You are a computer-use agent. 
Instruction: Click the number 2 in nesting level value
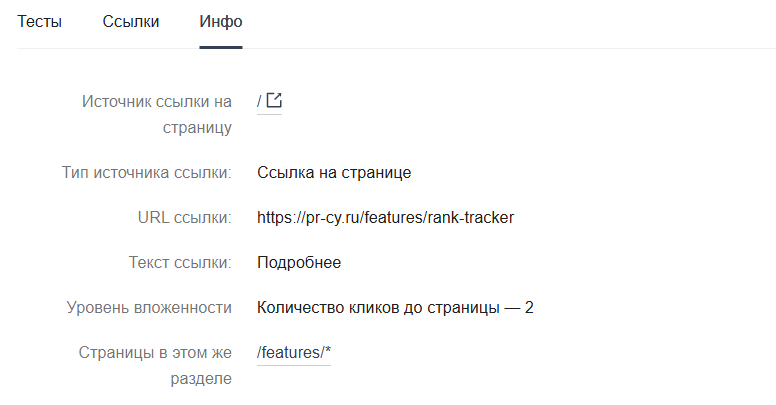click(529, 307)
